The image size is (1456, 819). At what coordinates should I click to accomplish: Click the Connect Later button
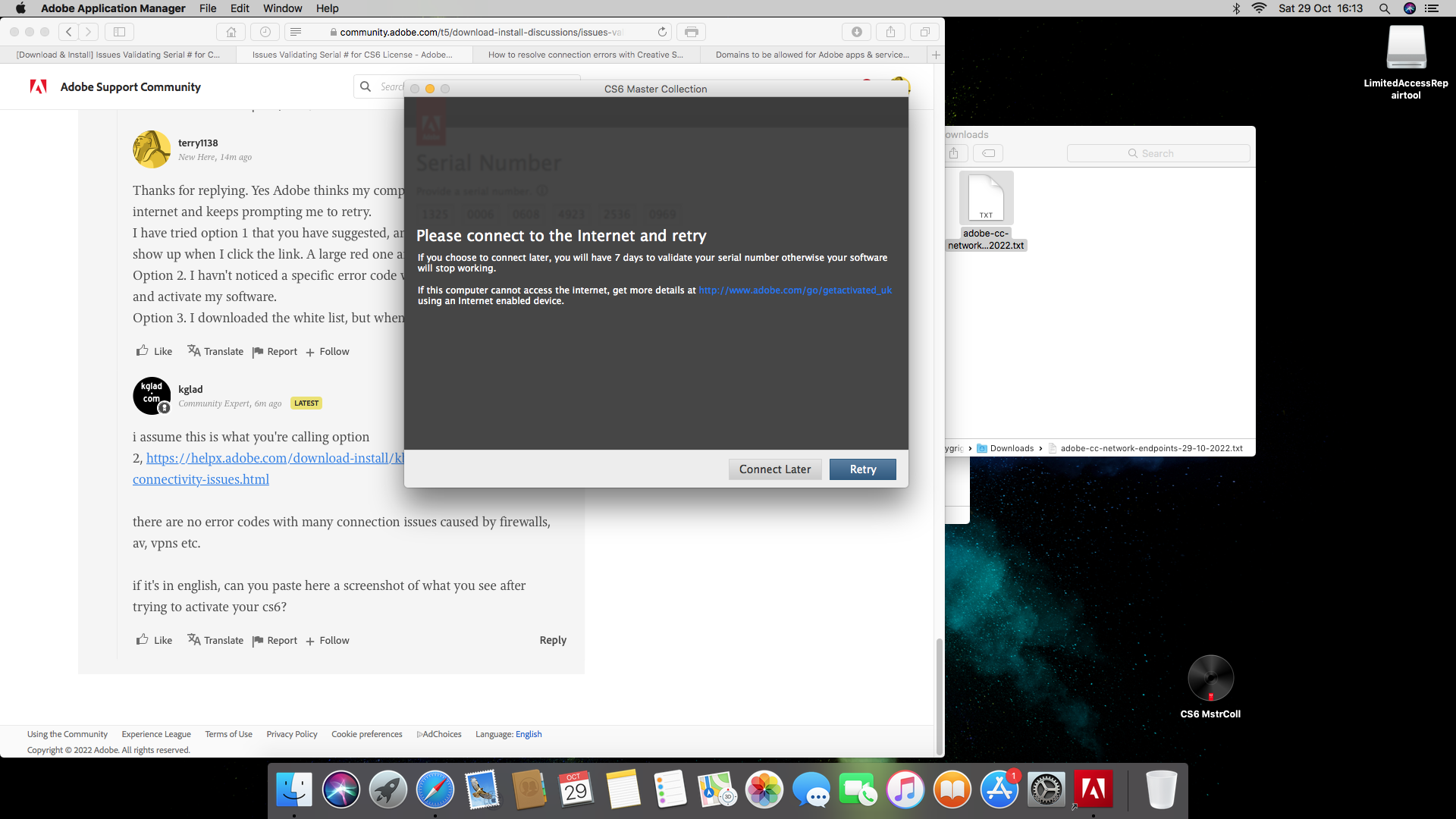(x=774, y=469)
